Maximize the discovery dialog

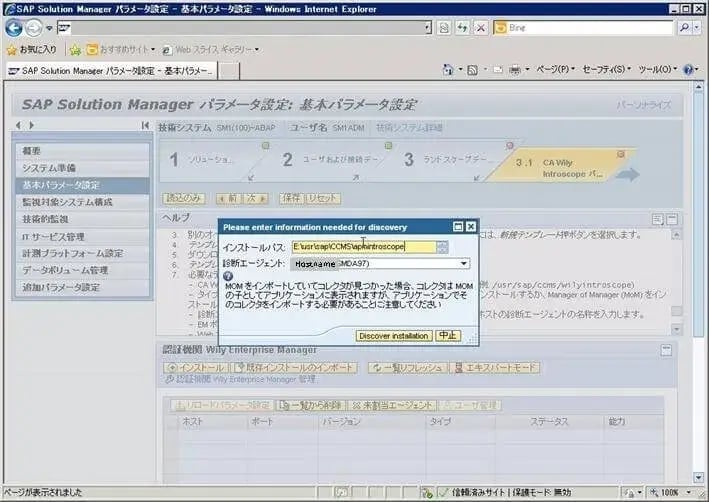point(458,227)
